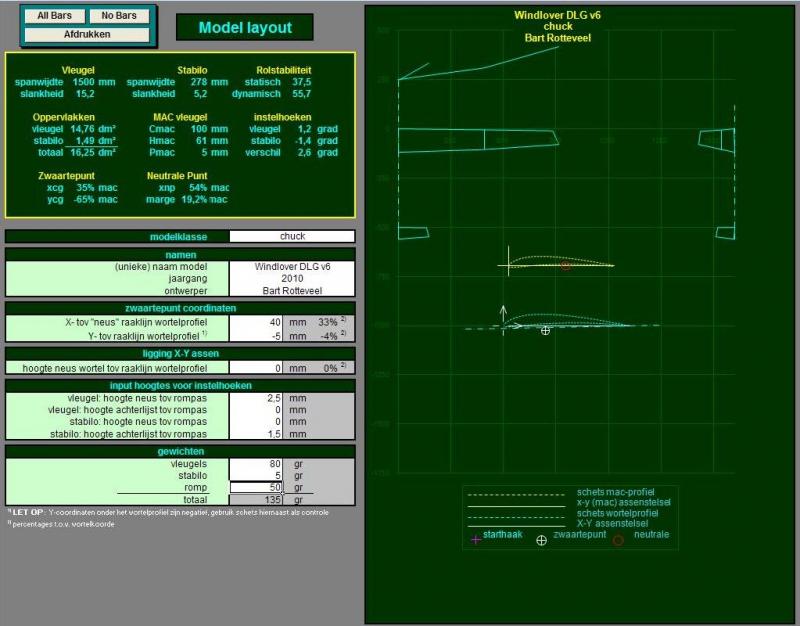Click the marge value 19,2%
The image size is (800, 626).
tap(194, 199)
